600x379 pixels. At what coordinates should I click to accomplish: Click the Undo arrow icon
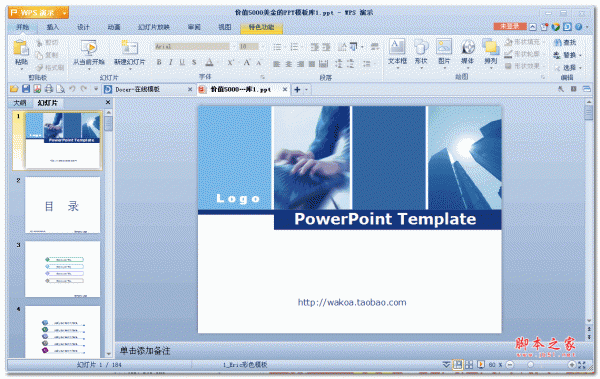click(72, 89)
